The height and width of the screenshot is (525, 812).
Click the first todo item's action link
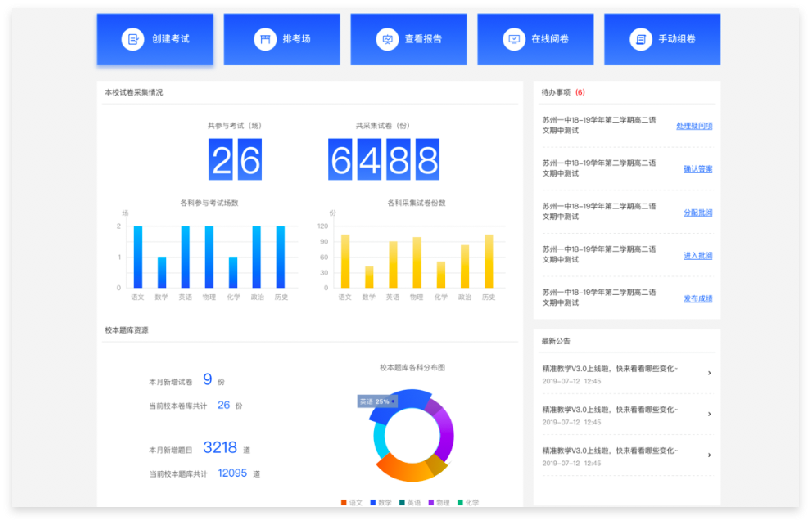[x=694, y=126]
